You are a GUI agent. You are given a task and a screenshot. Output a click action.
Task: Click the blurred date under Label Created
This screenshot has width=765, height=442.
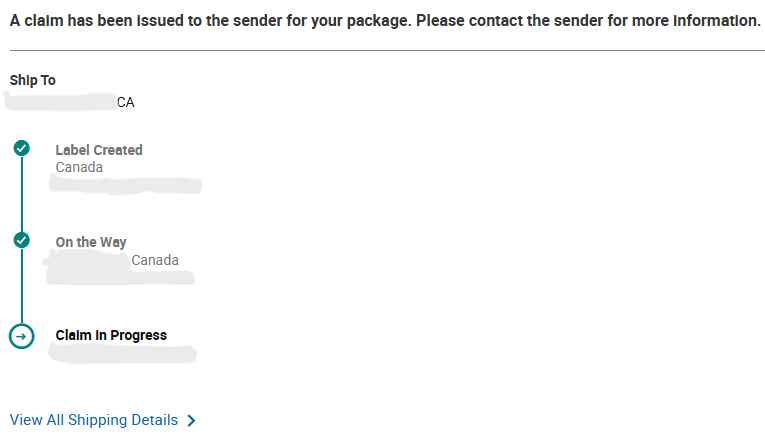(126, 184)
